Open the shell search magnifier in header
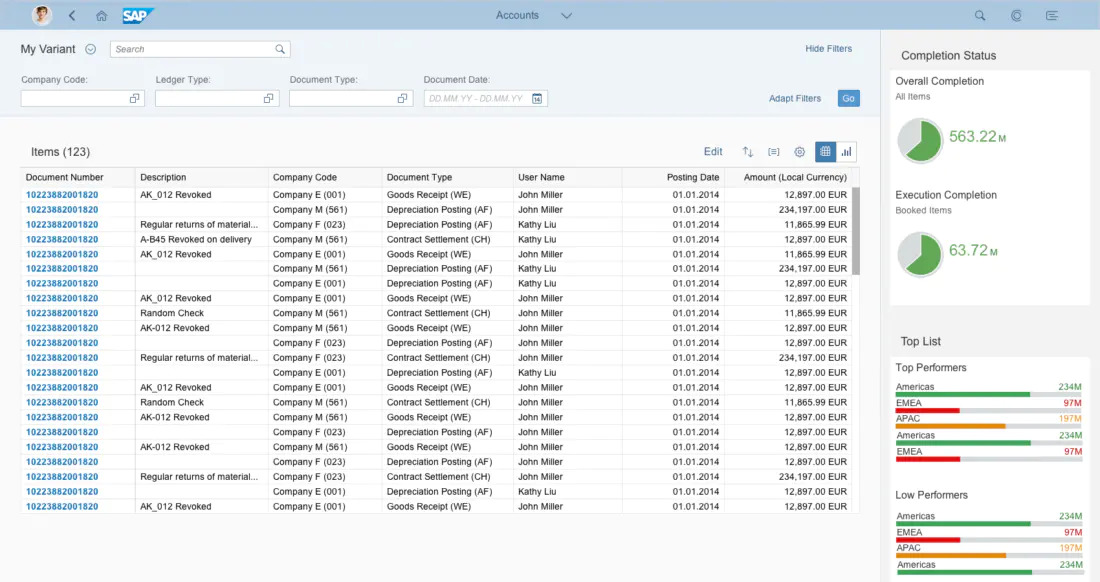1100x582 pixels. 980,15
